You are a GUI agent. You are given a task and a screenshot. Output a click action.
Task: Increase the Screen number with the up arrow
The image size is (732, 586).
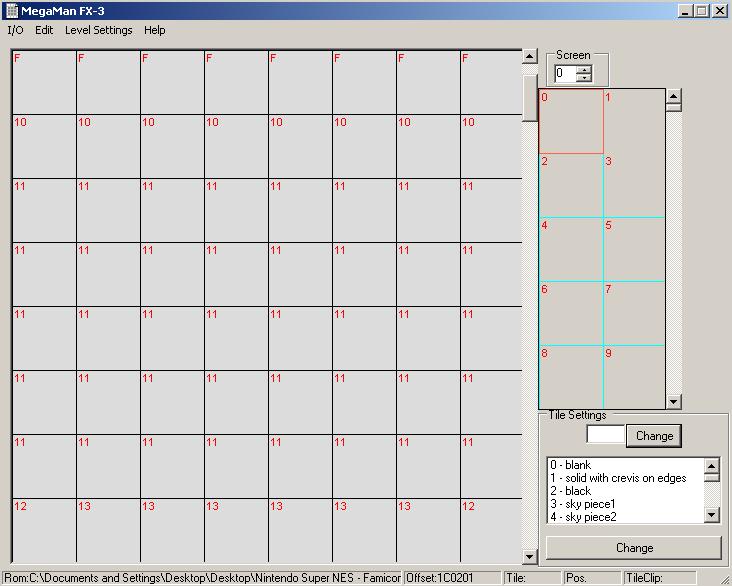pyautogui.click(x=584, y=69)
